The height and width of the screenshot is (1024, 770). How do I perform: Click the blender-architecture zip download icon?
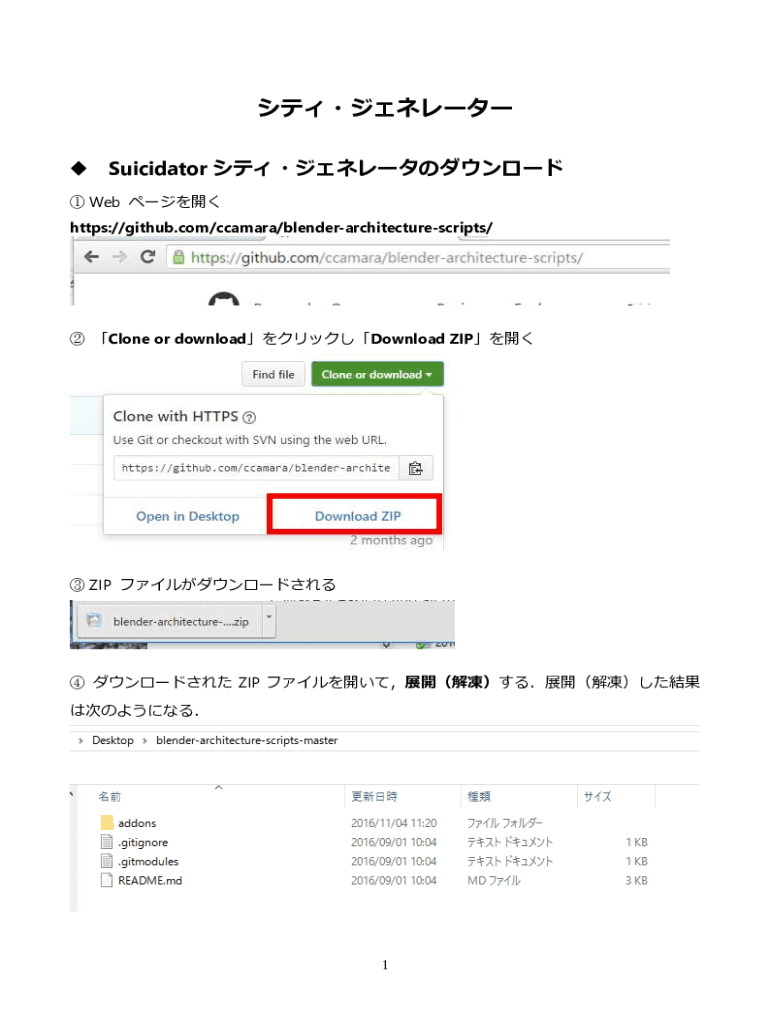point(93,620)
